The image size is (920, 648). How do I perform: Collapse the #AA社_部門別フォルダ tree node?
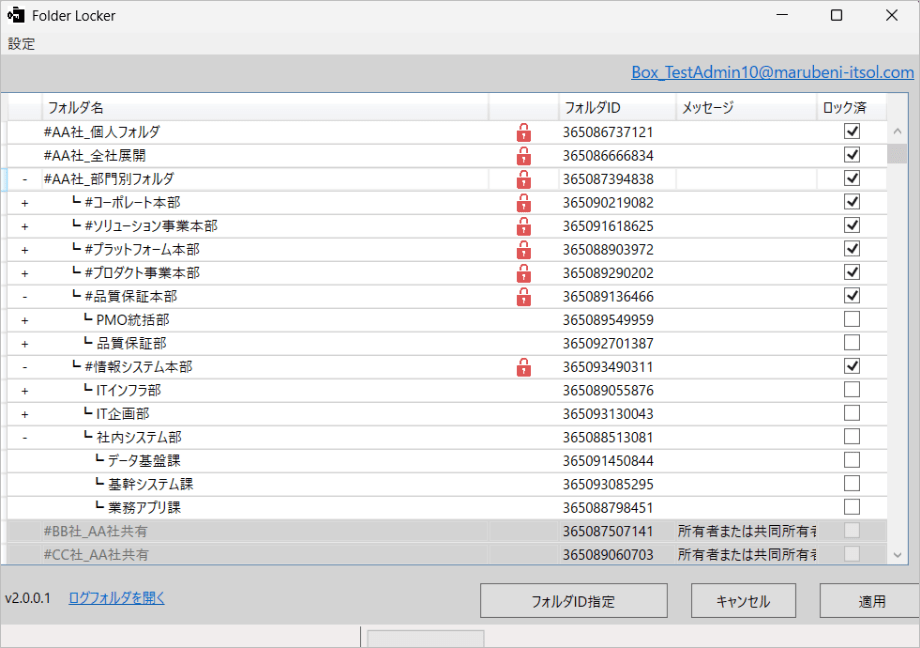(24, 180)
